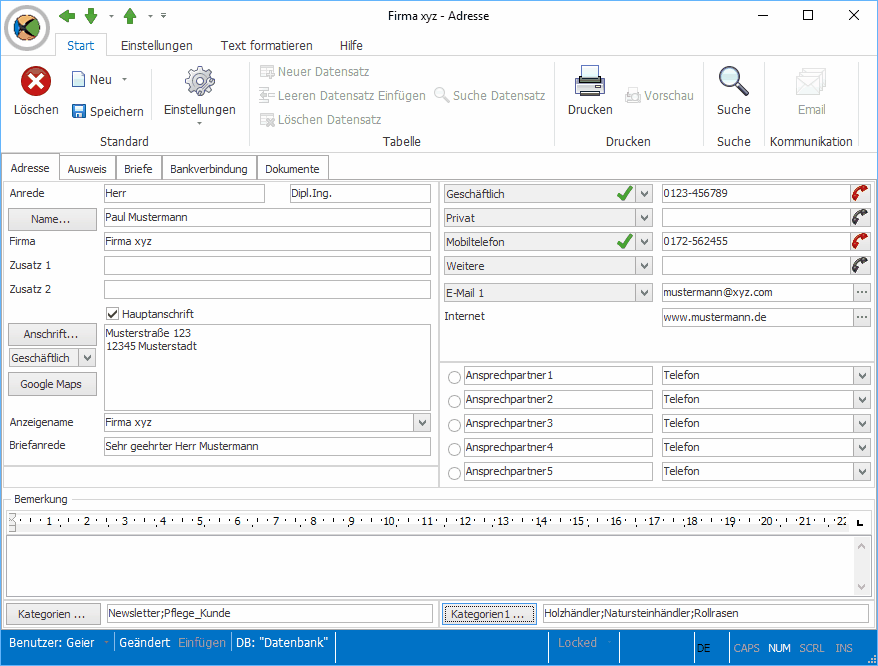Image resolution: width=878 pixels, height=666 pixels.
Task: Click the Anschrift... button
Action: point(52,334)
